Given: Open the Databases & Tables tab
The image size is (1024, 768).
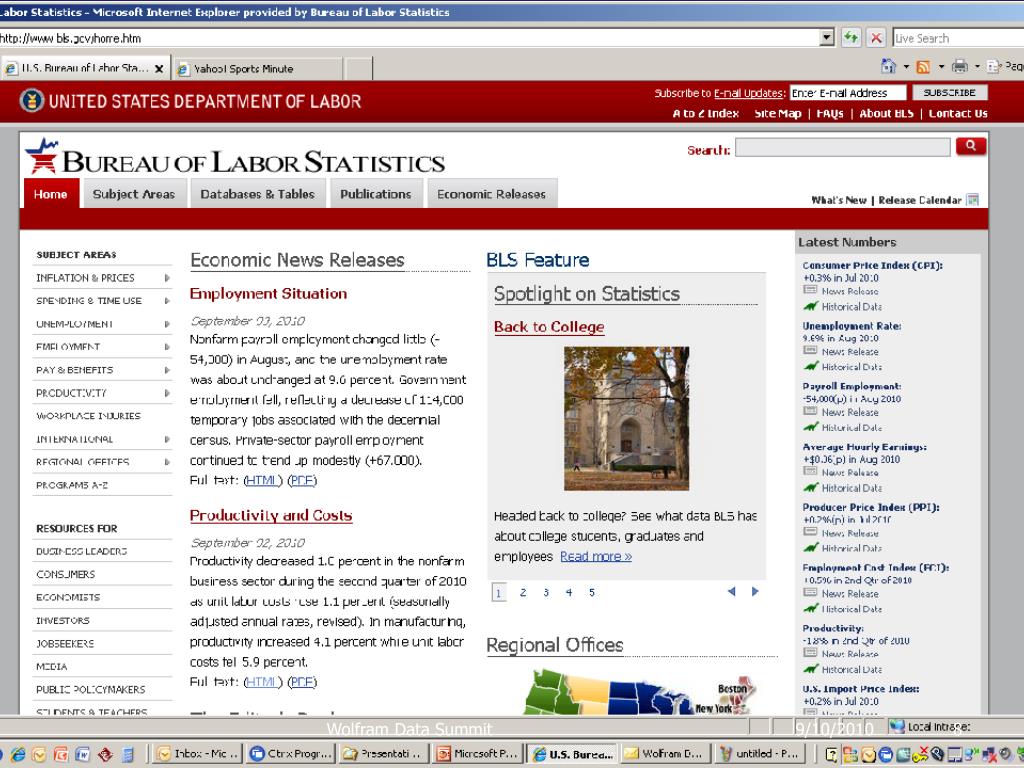Looking at the screenshot, I should pos(257,194).
